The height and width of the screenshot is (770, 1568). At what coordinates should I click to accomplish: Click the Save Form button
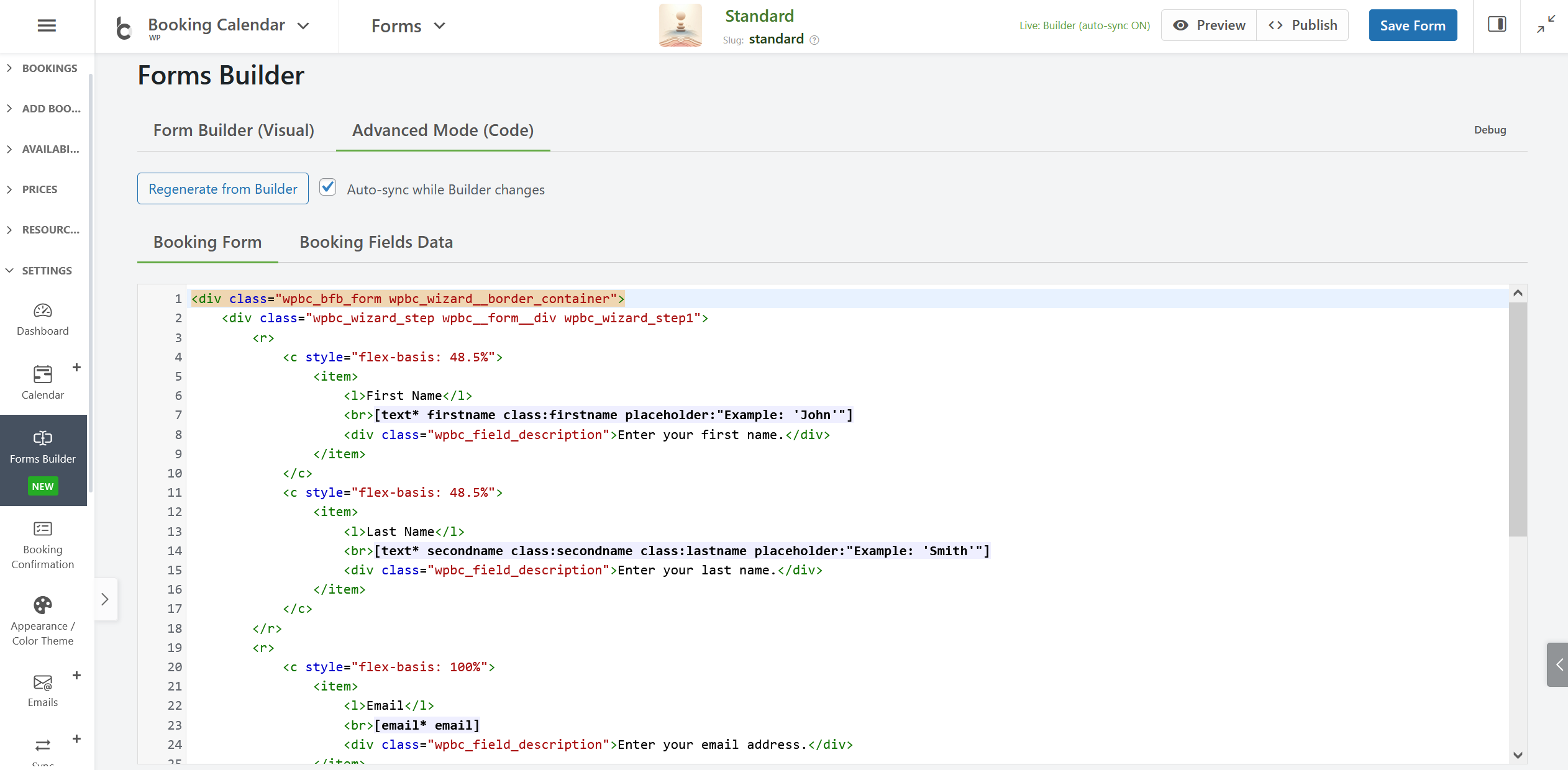pos(1412,25)
